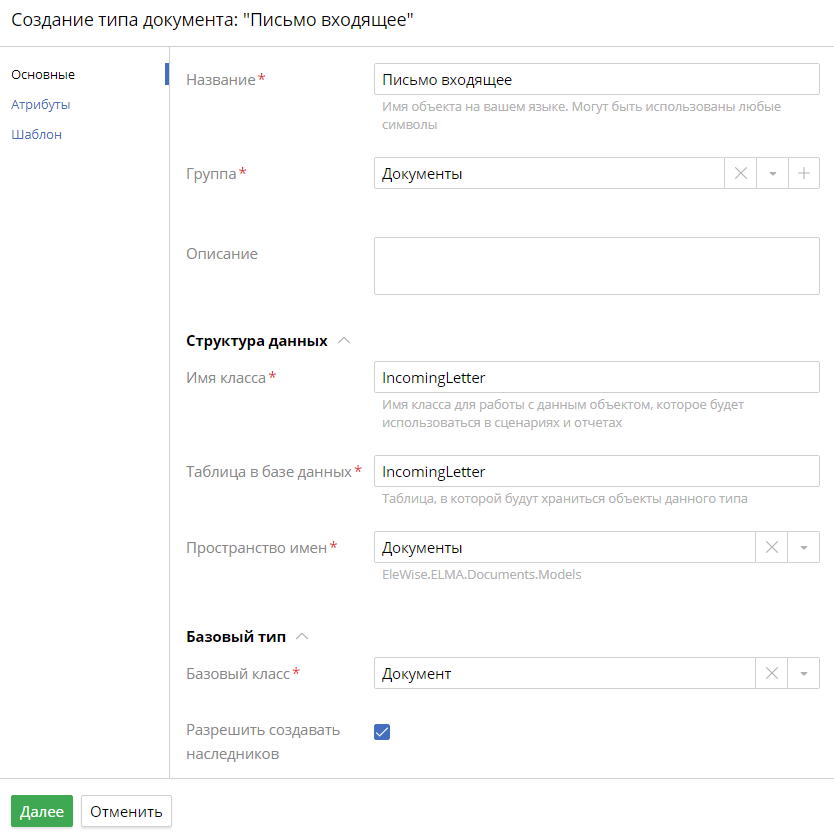Click the Название input field
834x833 pixels.
[x=595, y=78]
